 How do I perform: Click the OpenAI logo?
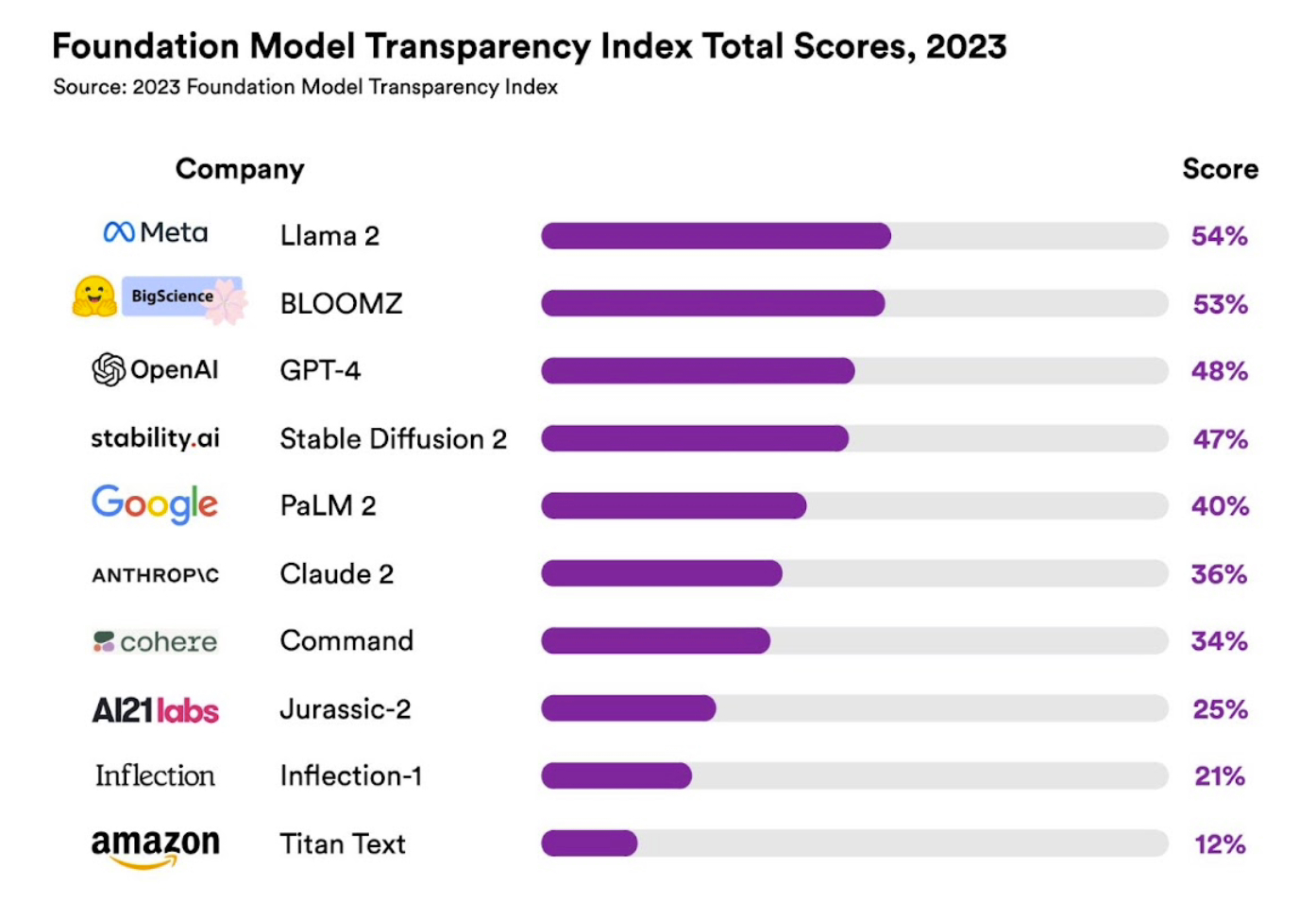pyautogui.click(x=155, y=369)
